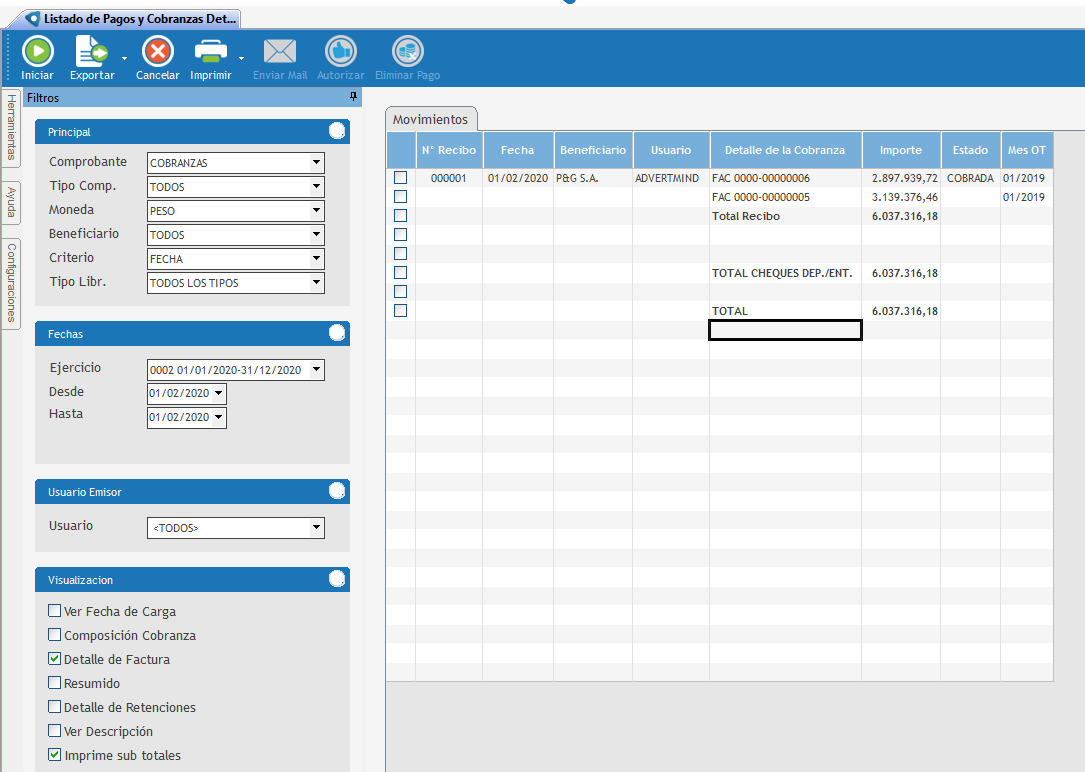This screenshot has height=772, width=1085.
Task: Click the Importe column header
Action: point(900,150)
